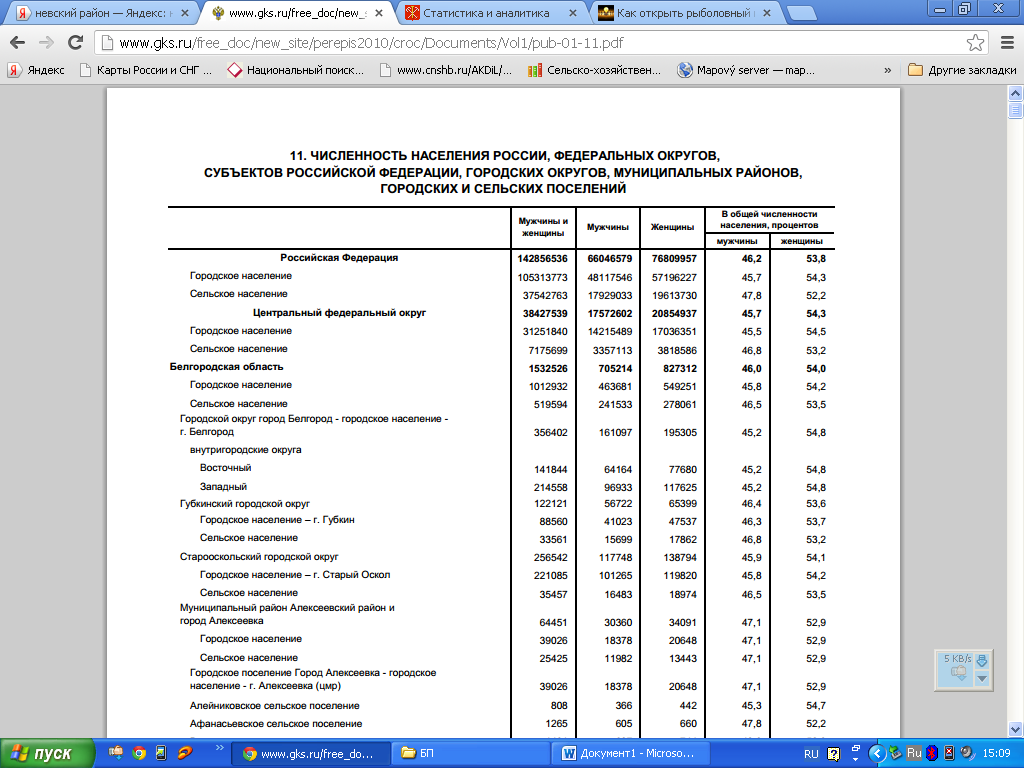Click the phone-shaped quick launch icon
This screenshot has width=1024, height=768.
point(161,752)
